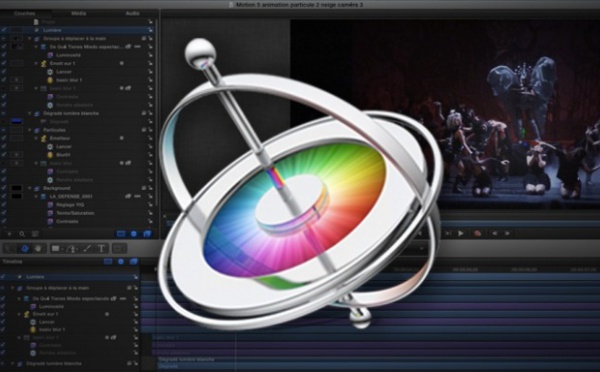Image resolution: width=600 pixels, height=372 pixels.
Task: Switch to the Média tab
Action: tap(78, 13)
